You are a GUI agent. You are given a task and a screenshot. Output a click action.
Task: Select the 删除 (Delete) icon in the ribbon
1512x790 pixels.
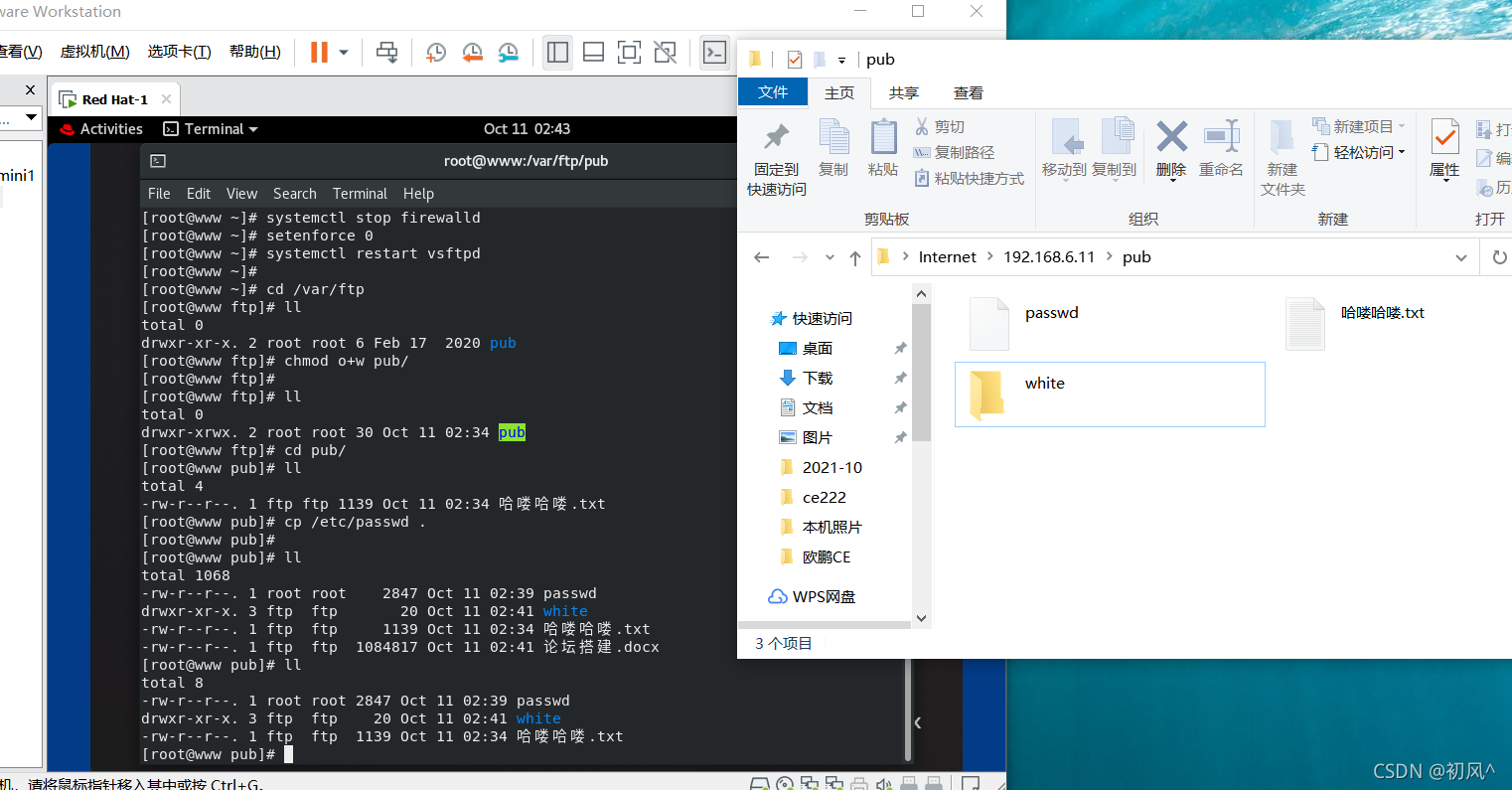coord(1170,149)
